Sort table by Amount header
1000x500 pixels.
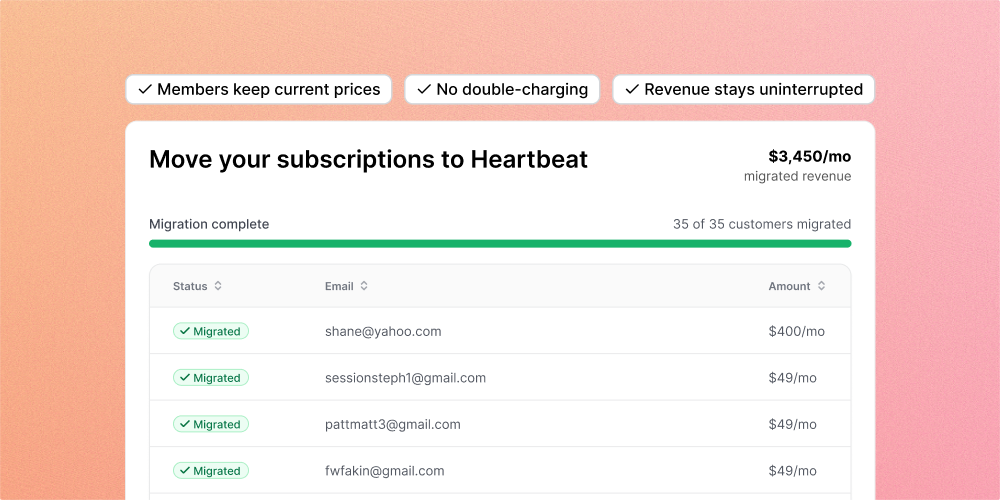coord(789,286)
